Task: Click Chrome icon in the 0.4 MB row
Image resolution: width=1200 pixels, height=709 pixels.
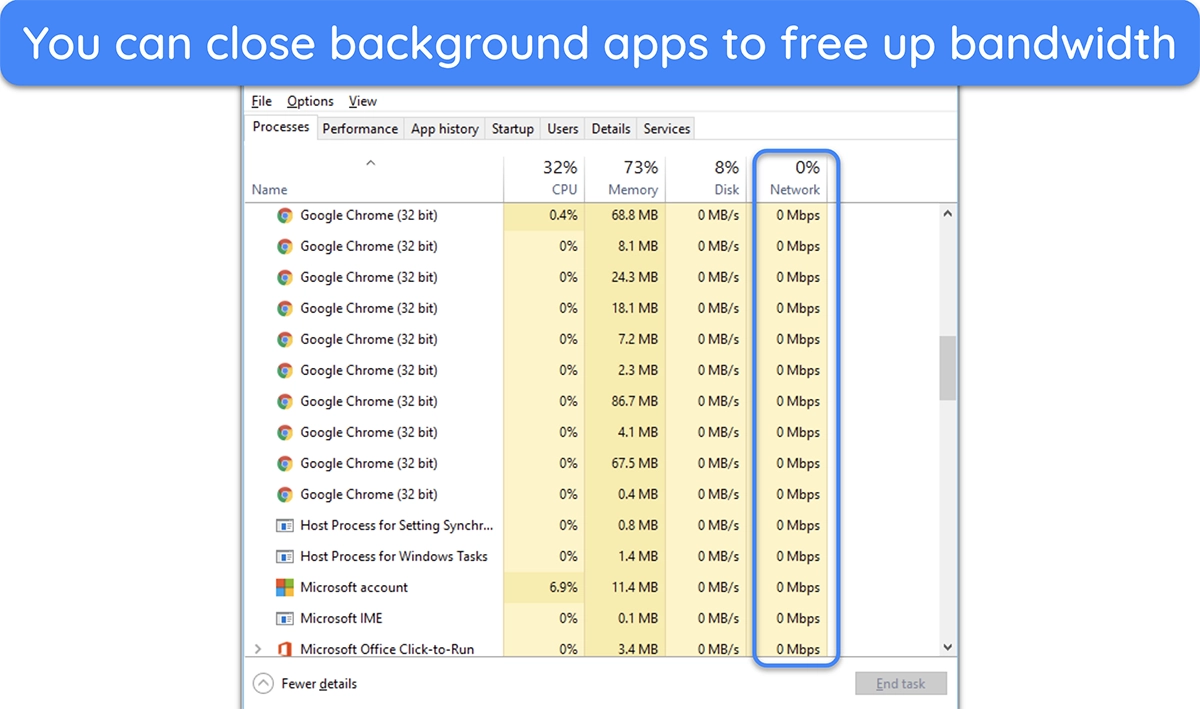Action: click(x=285, y=494)
